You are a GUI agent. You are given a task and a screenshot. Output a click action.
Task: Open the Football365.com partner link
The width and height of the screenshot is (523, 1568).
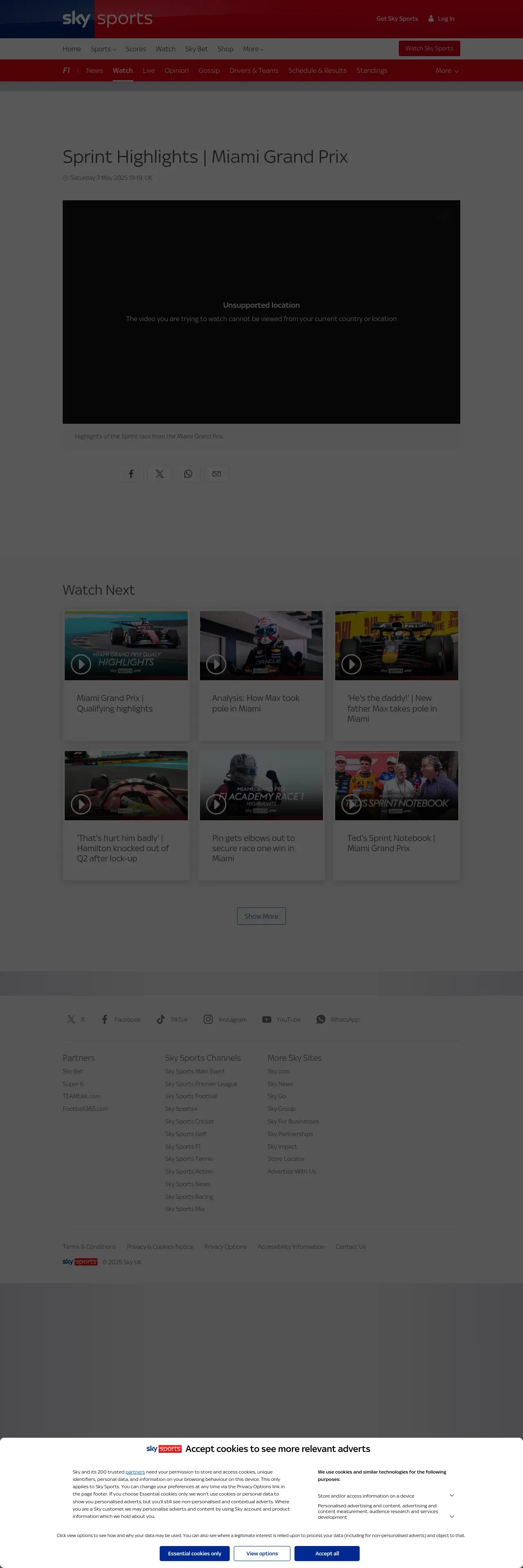[85, 1109]
